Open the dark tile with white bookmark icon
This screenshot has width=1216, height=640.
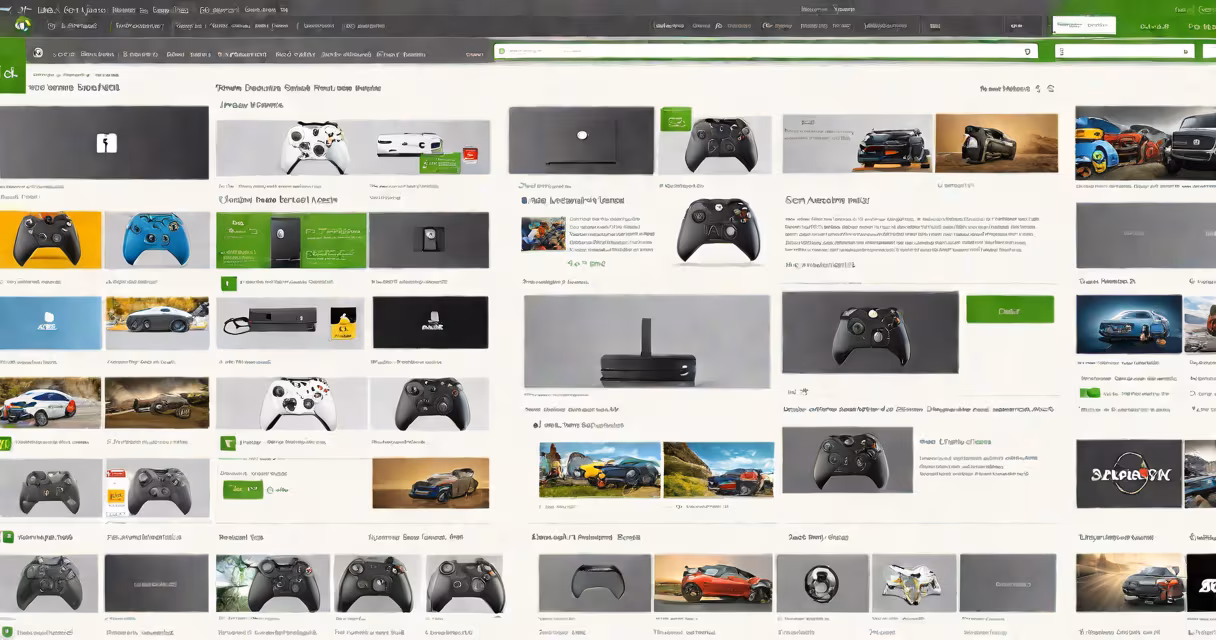104,143
